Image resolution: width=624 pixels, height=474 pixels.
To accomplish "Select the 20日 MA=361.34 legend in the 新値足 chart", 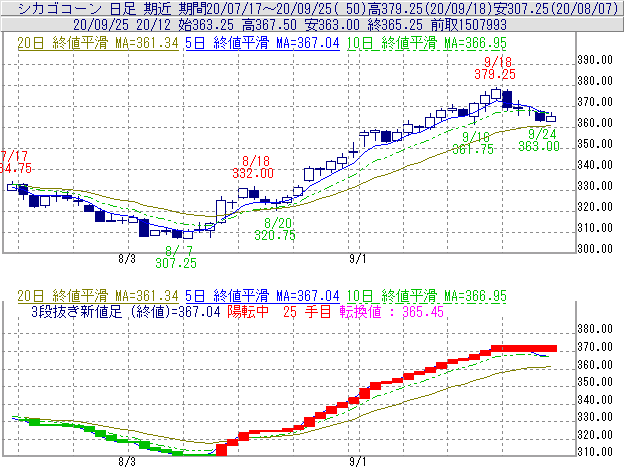I will click(98, 296).
